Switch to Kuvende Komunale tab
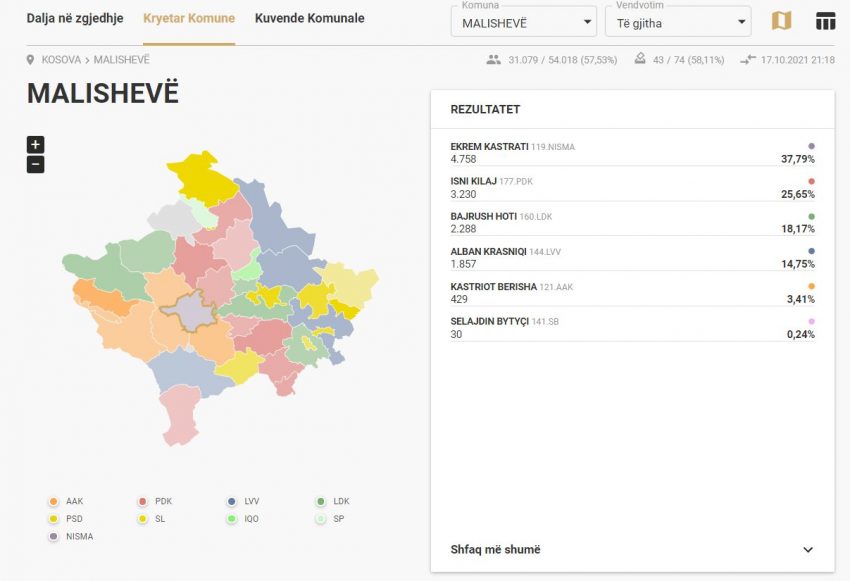The width and height of the screenshot is (850, 581). pyautogui.click(x=309, y=19)
